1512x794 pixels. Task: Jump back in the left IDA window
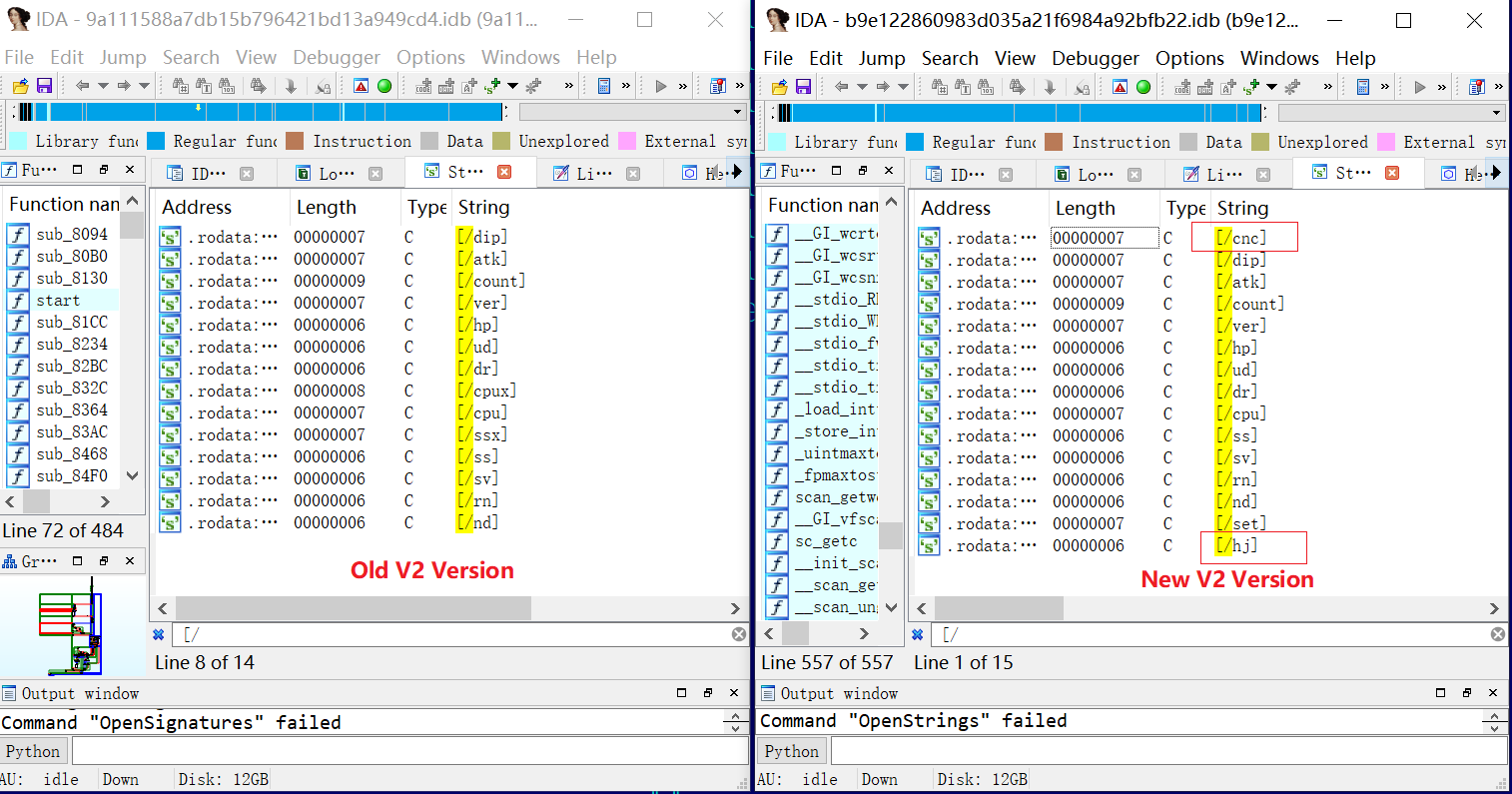[82, 86]
